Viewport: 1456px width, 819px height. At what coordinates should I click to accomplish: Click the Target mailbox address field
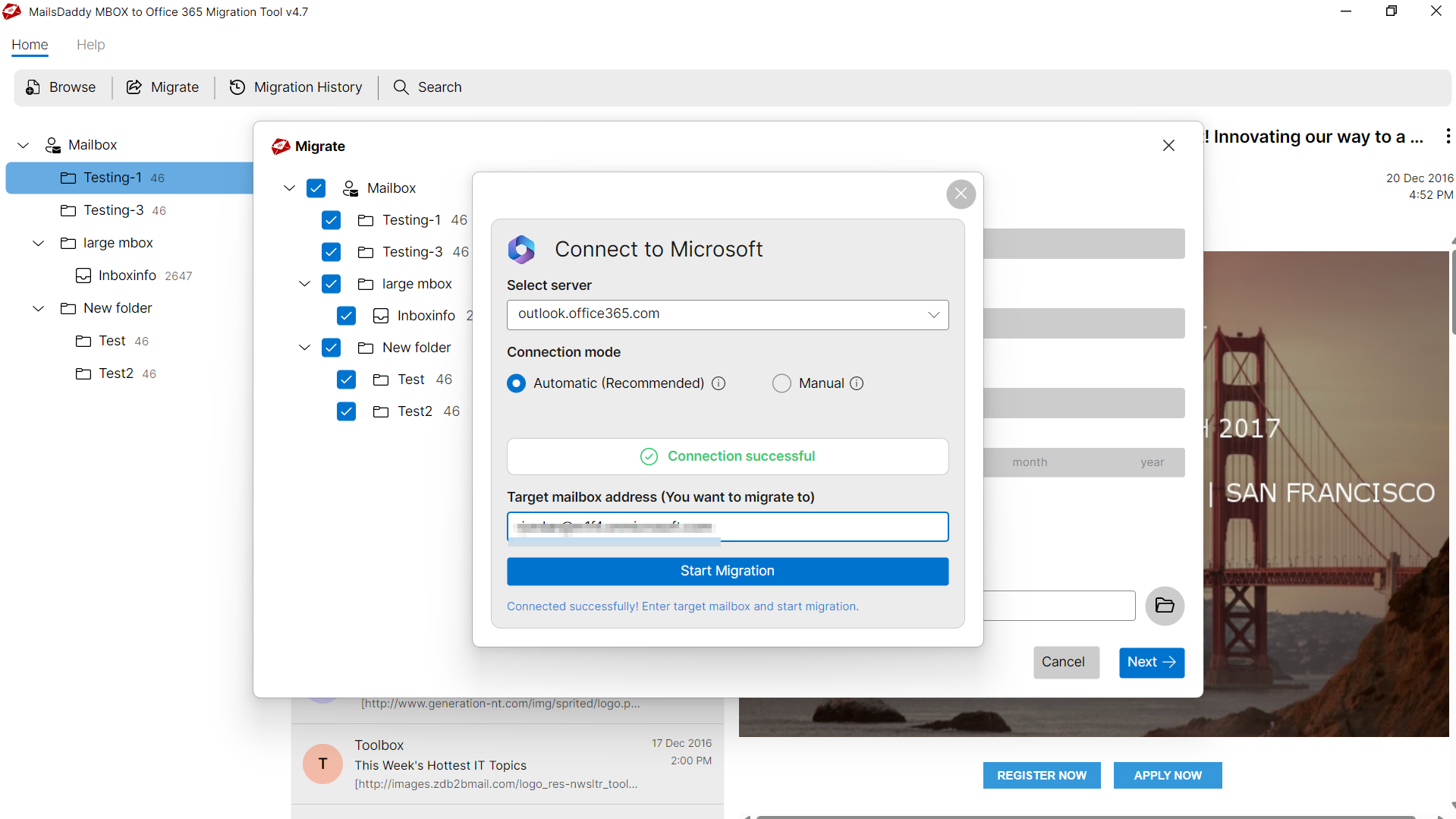pyautogui.click(x=728, y=527)
